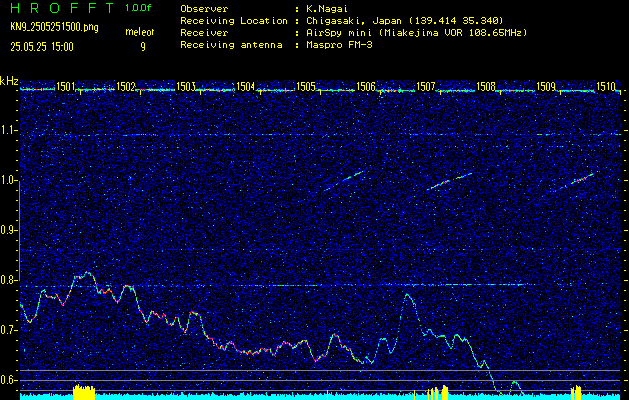Click the yellow power bar below 1509
Viewport: 629px width, 400px height.
(x=576, y=392)
